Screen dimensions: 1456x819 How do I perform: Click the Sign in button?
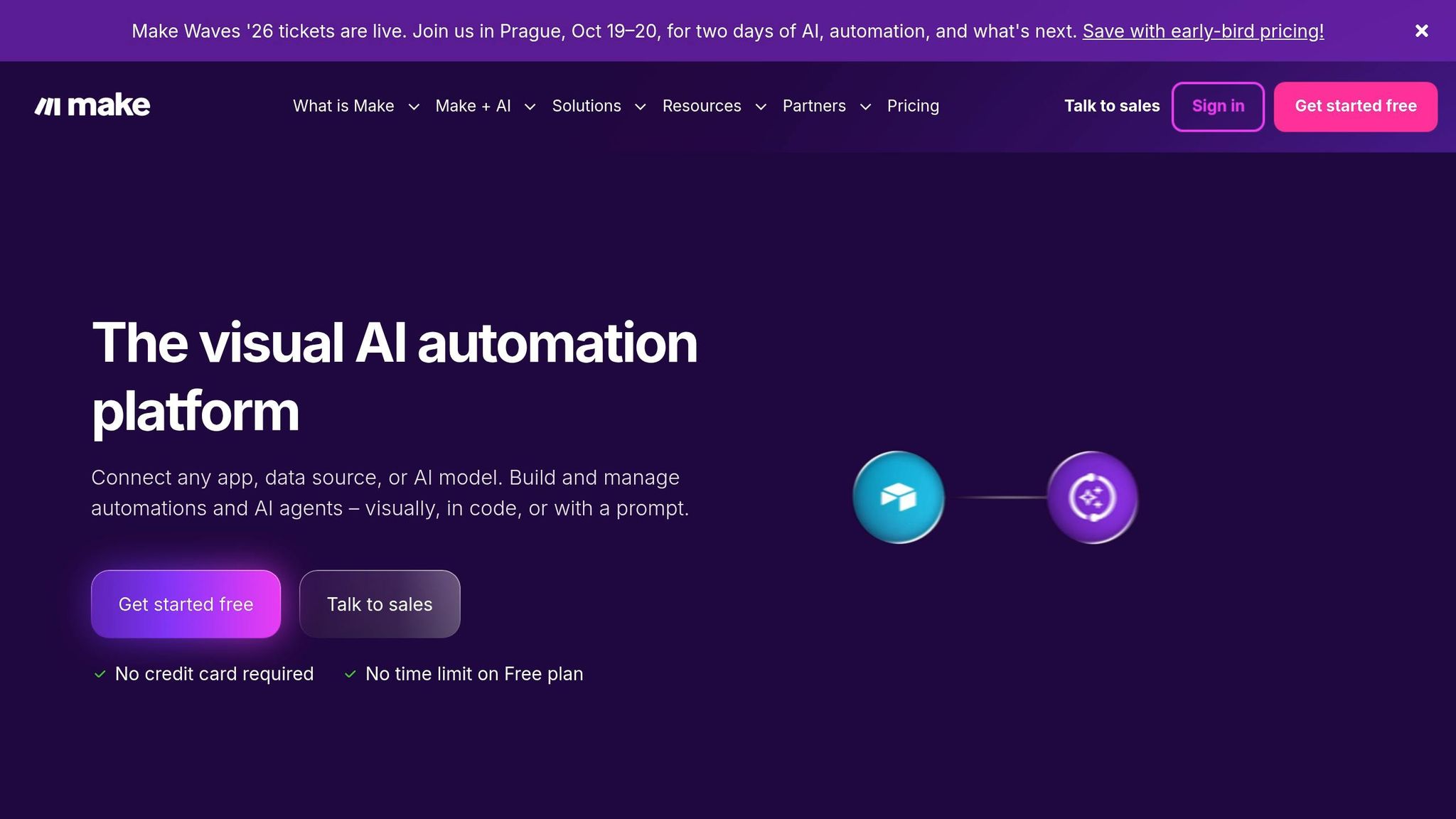(x=1218, y=107)
